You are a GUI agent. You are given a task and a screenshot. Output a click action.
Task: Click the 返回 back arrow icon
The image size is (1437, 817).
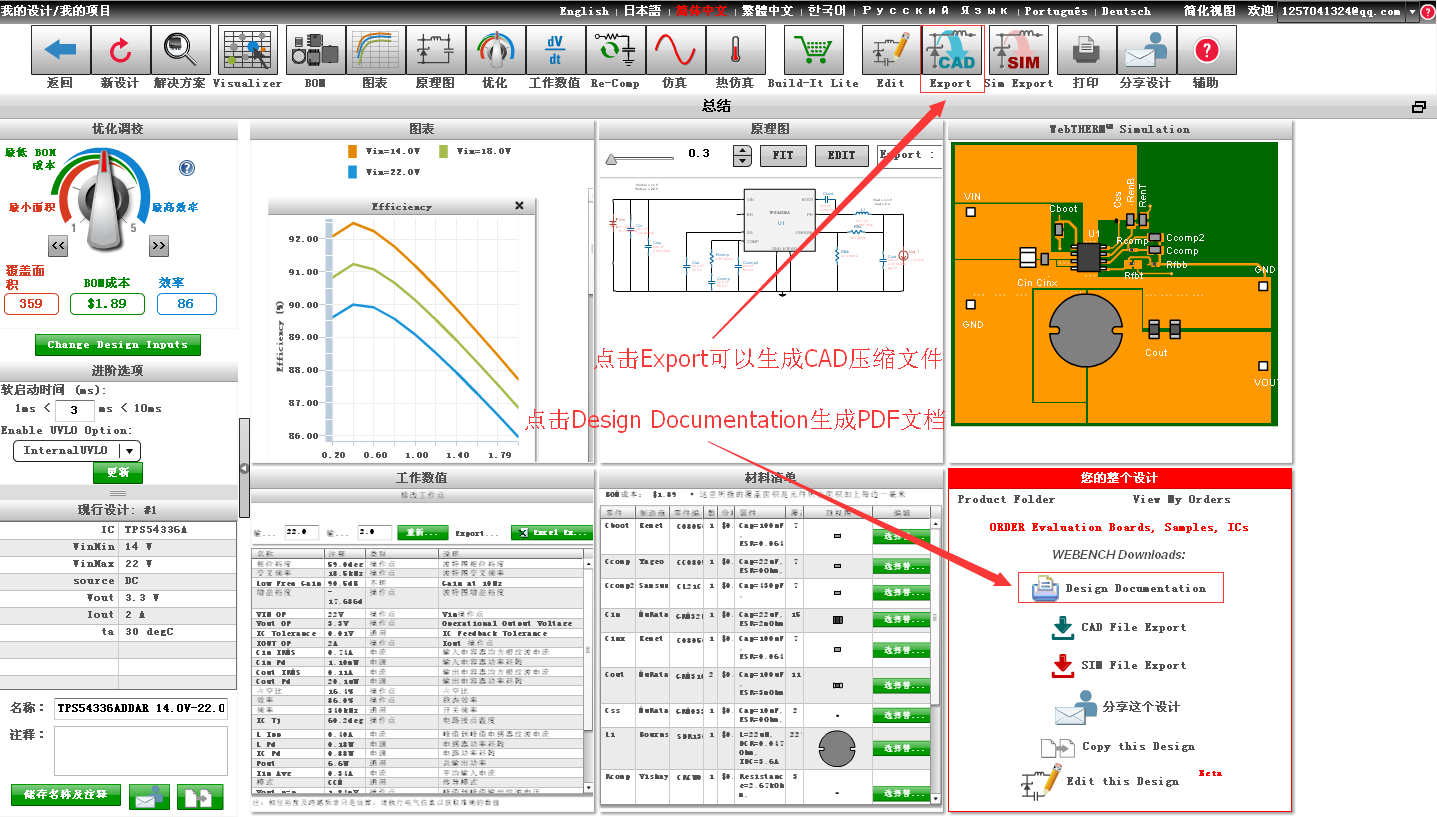pos(60,50)
